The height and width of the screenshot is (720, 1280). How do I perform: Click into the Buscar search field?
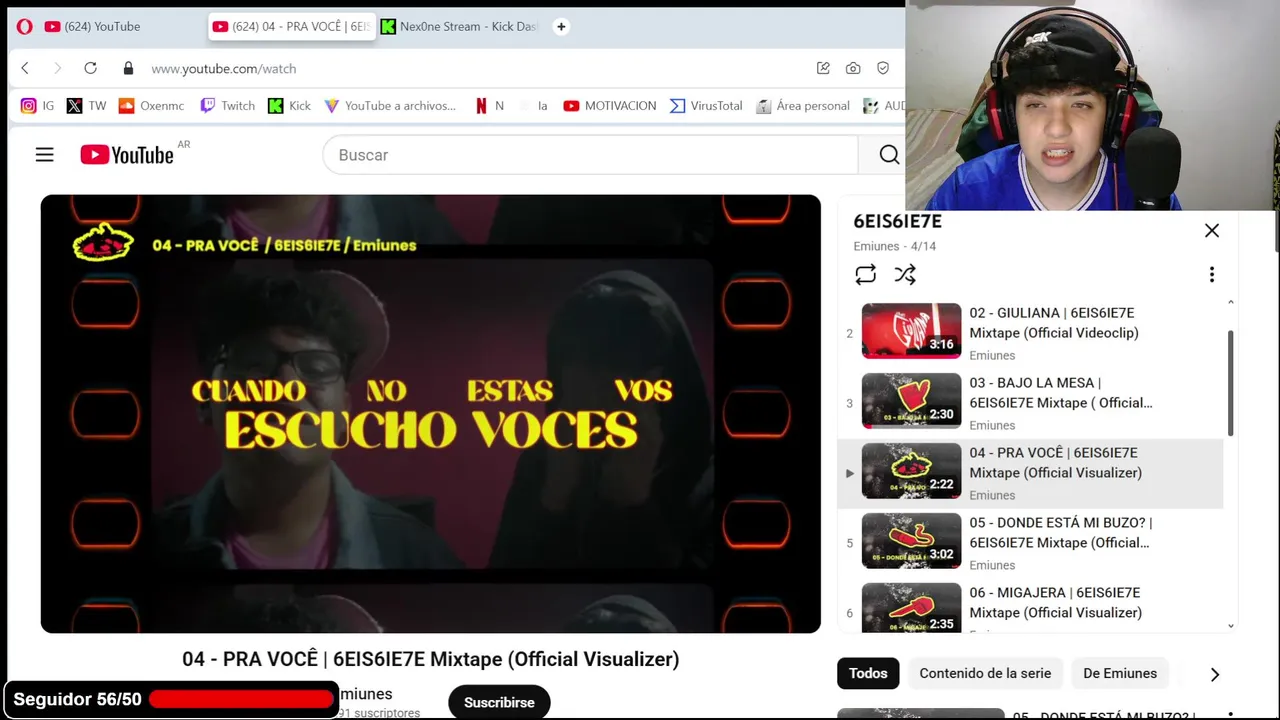[x=590, y=155]
